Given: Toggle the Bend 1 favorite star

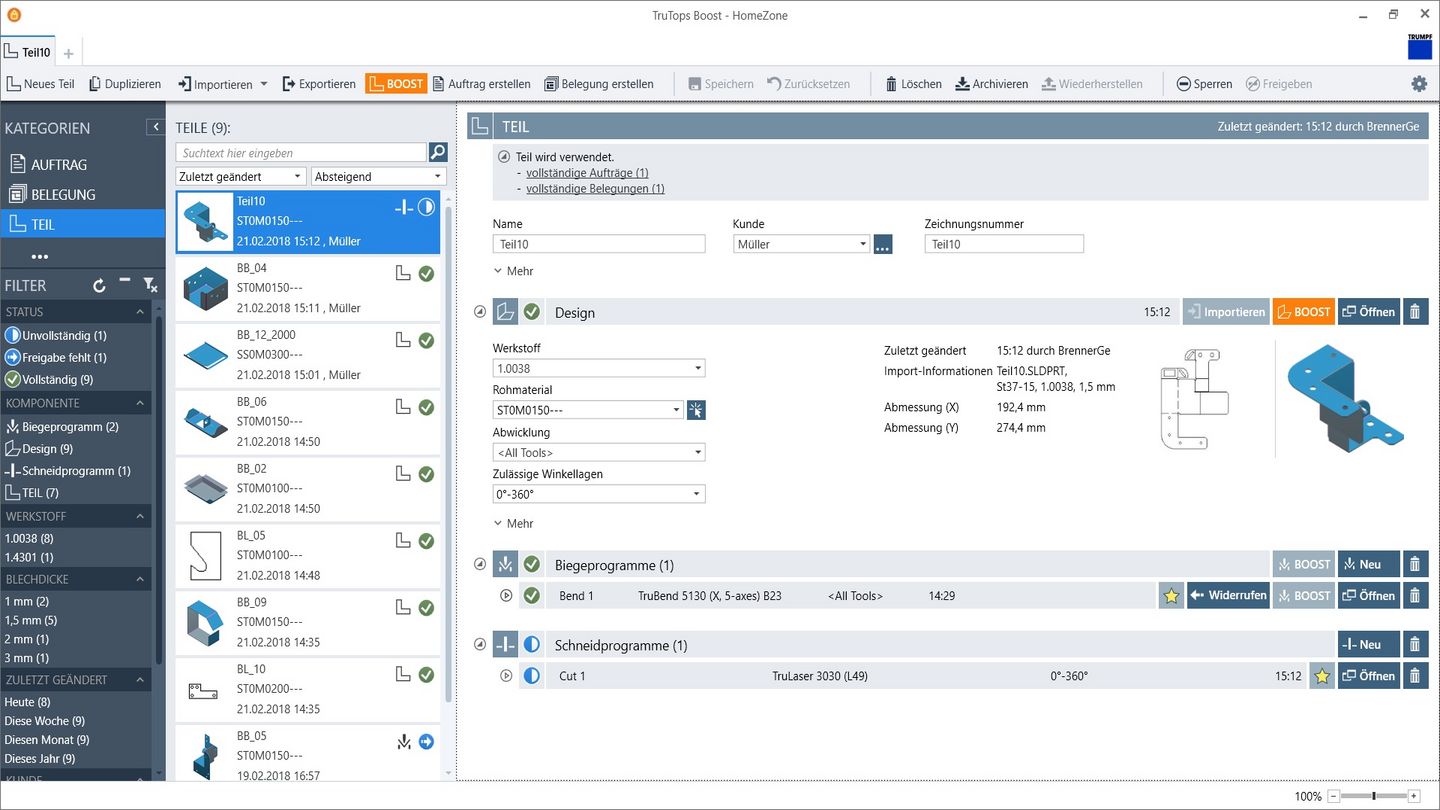Looking at the screenshot, I should click(1171, 596).
